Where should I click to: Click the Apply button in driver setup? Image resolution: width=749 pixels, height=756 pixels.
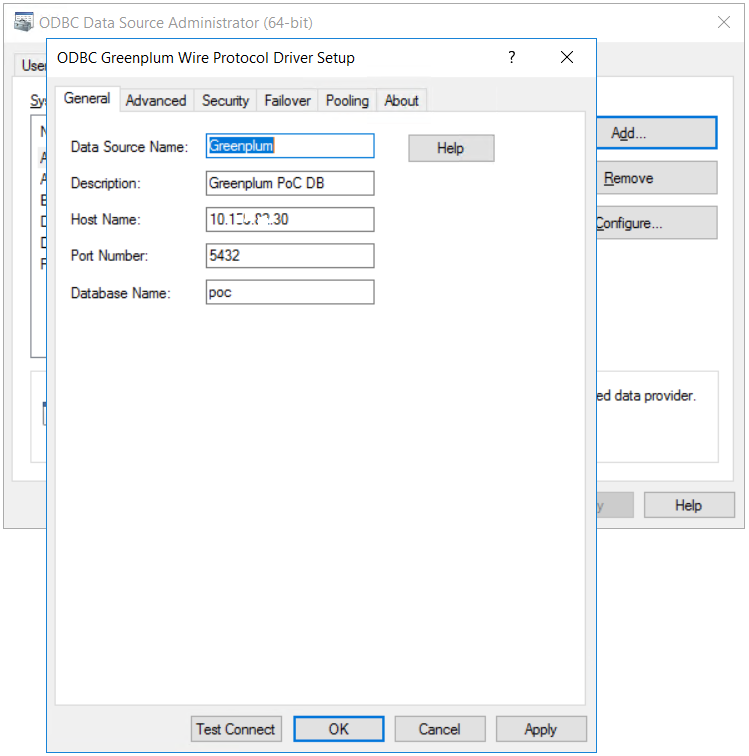pyautogui.click(x=541, y=729)
